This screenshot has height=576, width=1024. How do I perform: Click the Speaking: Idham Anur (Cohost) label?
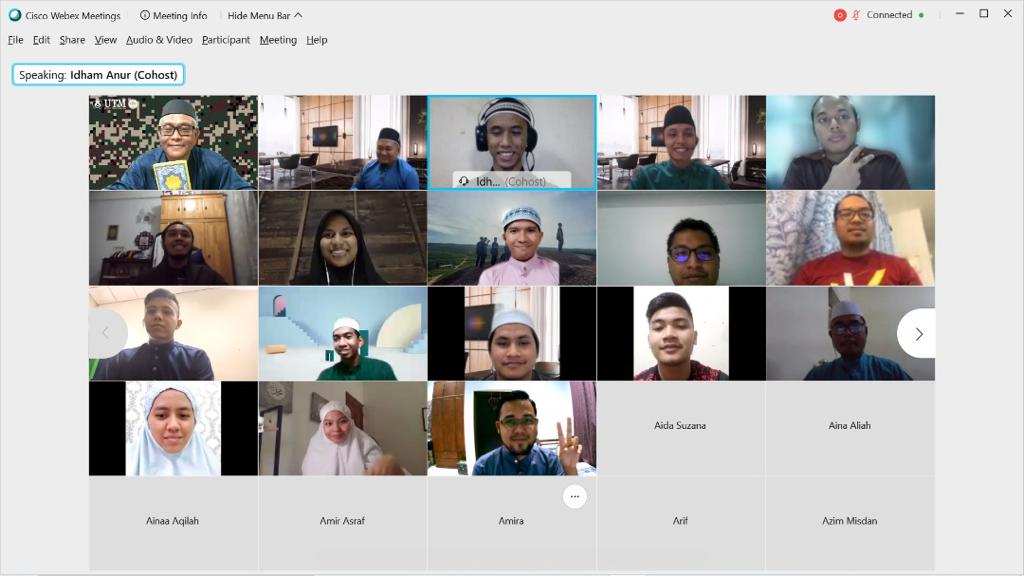(98, 75)
